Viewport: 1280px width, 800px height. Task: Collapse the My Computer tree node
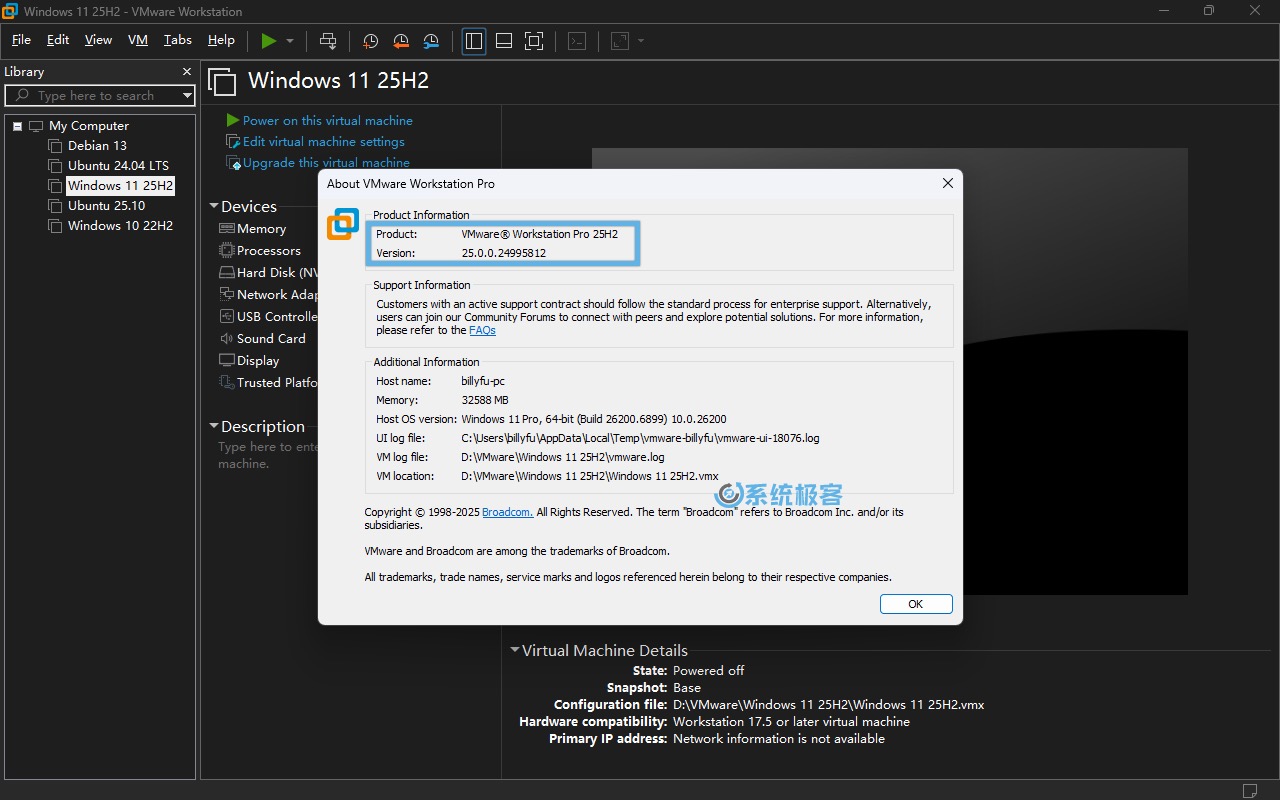click(18, 126)
